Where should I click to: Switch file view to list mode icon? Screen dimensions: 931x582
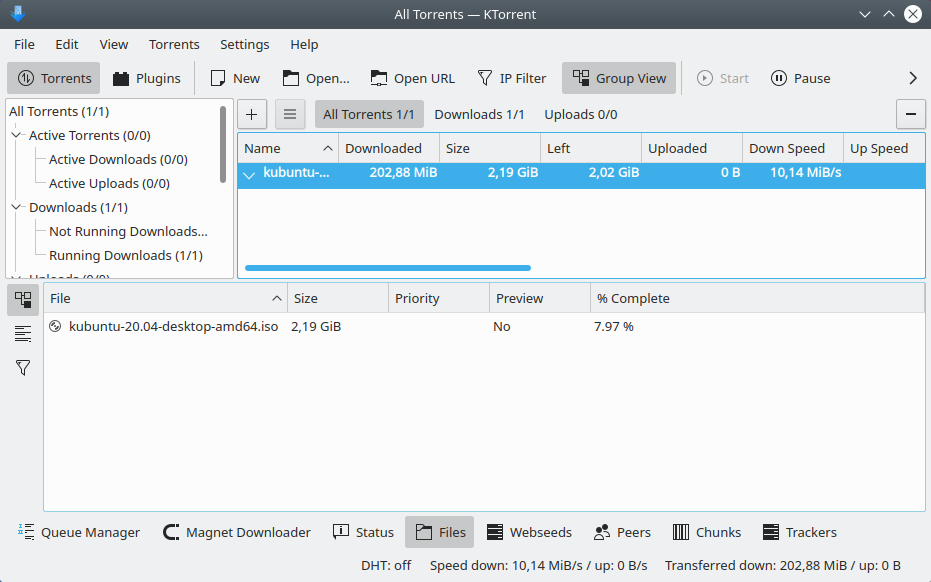[23, 334]
